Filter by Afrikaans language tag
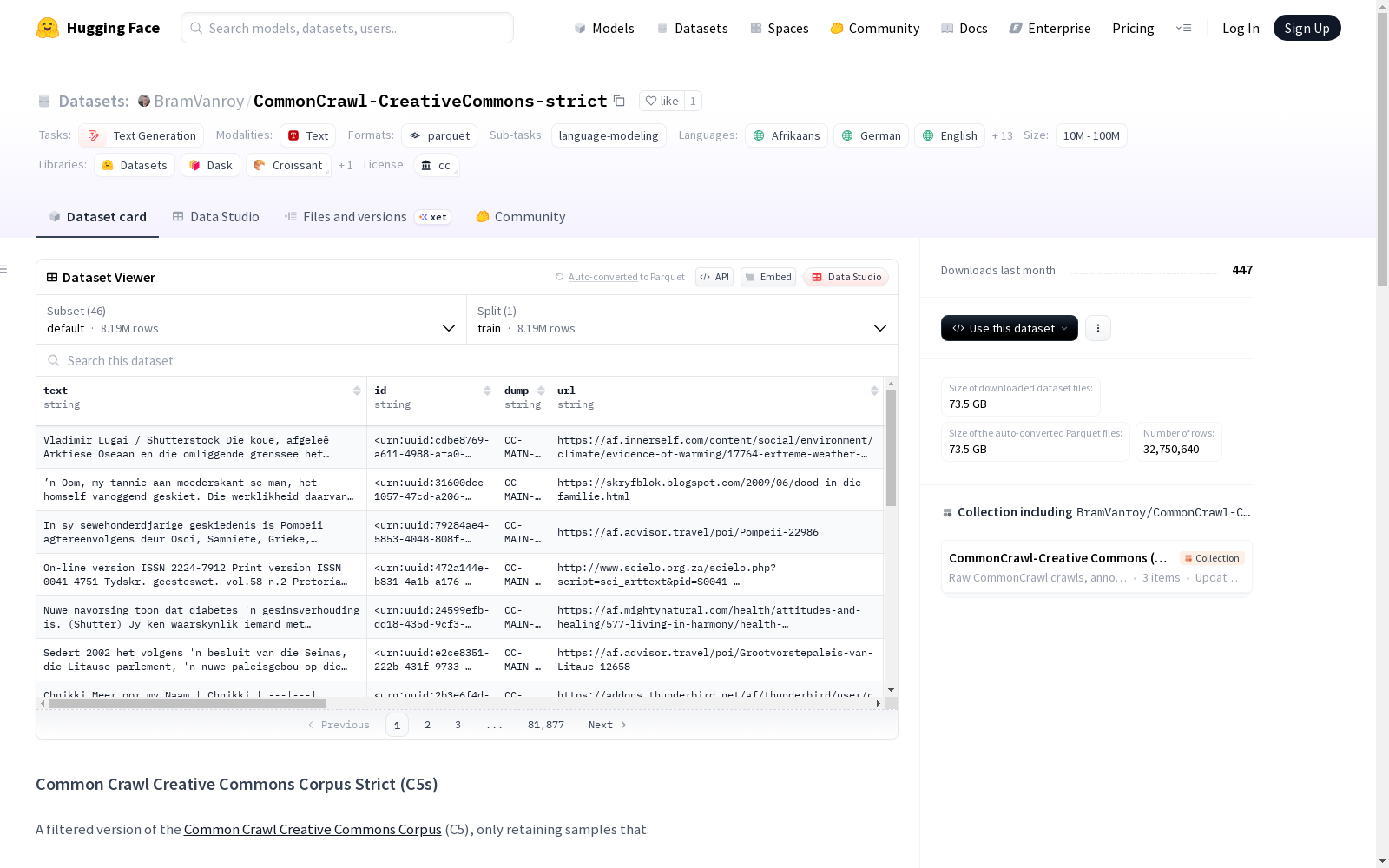The width and height of the screenshot is (1389, 868). [x=787, y=135]
